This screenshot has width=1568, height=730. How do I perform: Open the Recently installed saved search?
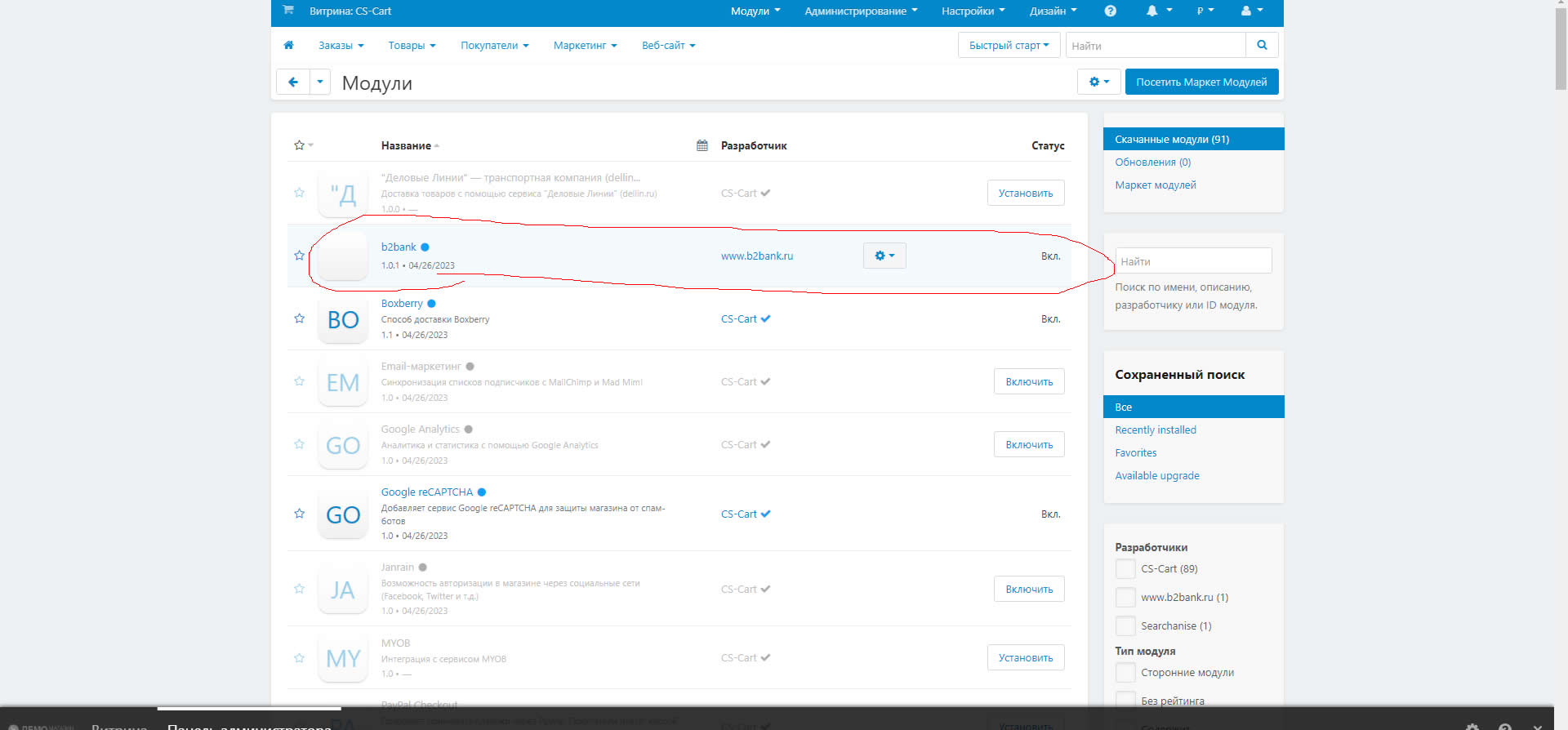[x=1155, y=430]
